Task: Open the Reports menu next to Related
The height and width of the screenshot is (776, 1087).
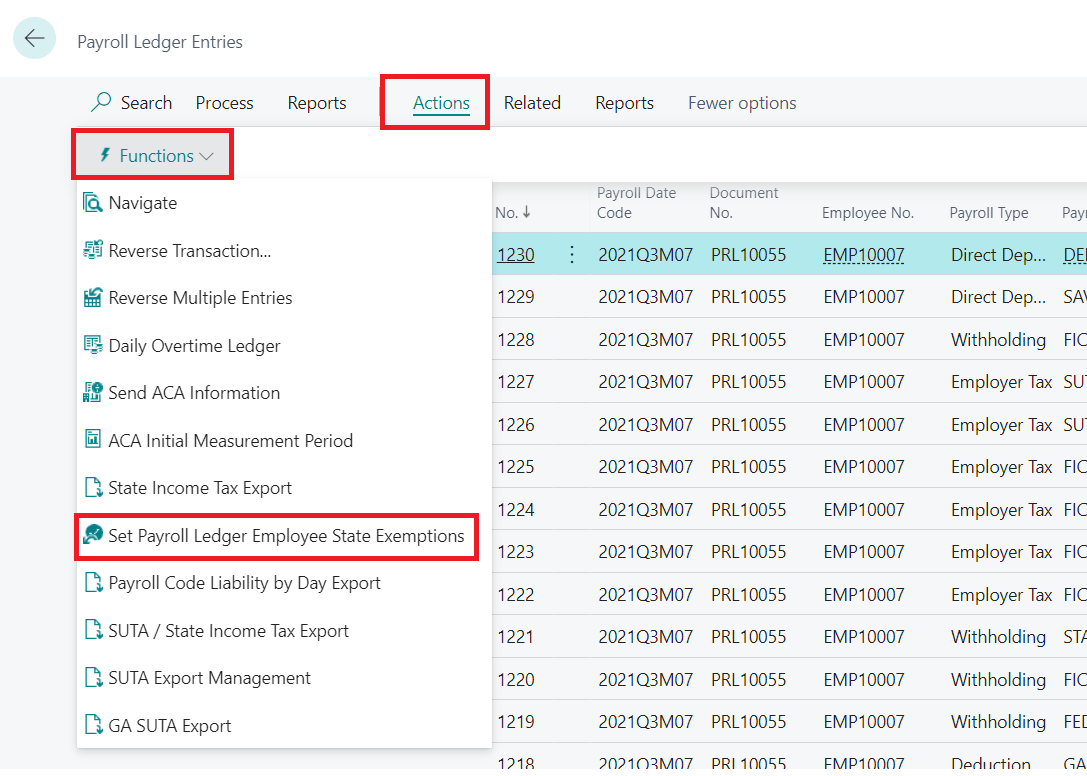Action: point(625,103)
